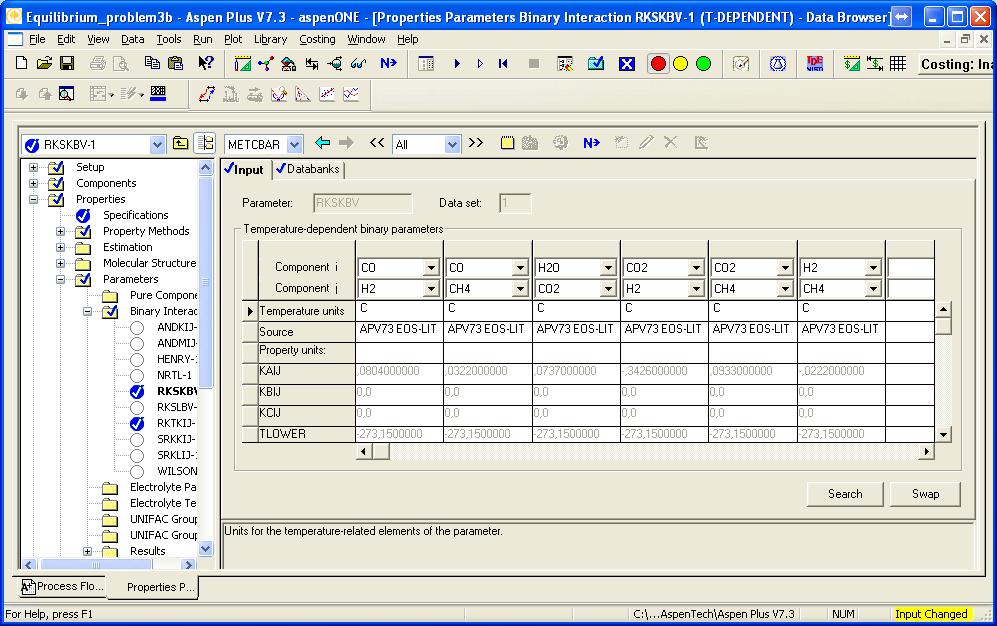
Task: Open the NIST TDE icon
Action: [815, 64]
